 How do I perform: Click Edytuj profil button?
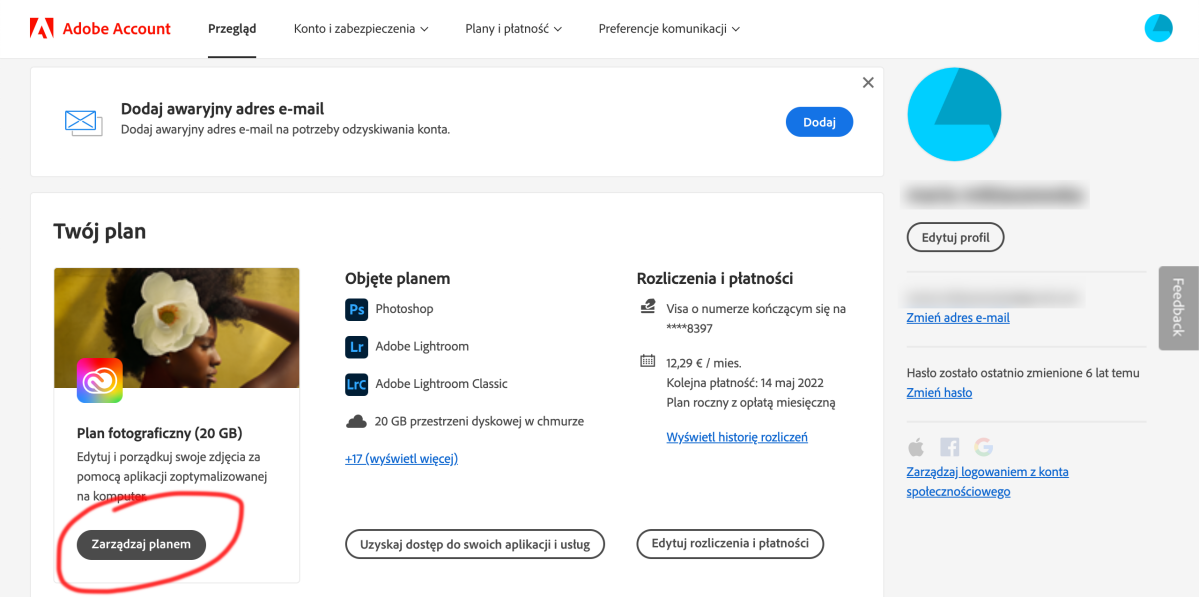coord(955,237)
